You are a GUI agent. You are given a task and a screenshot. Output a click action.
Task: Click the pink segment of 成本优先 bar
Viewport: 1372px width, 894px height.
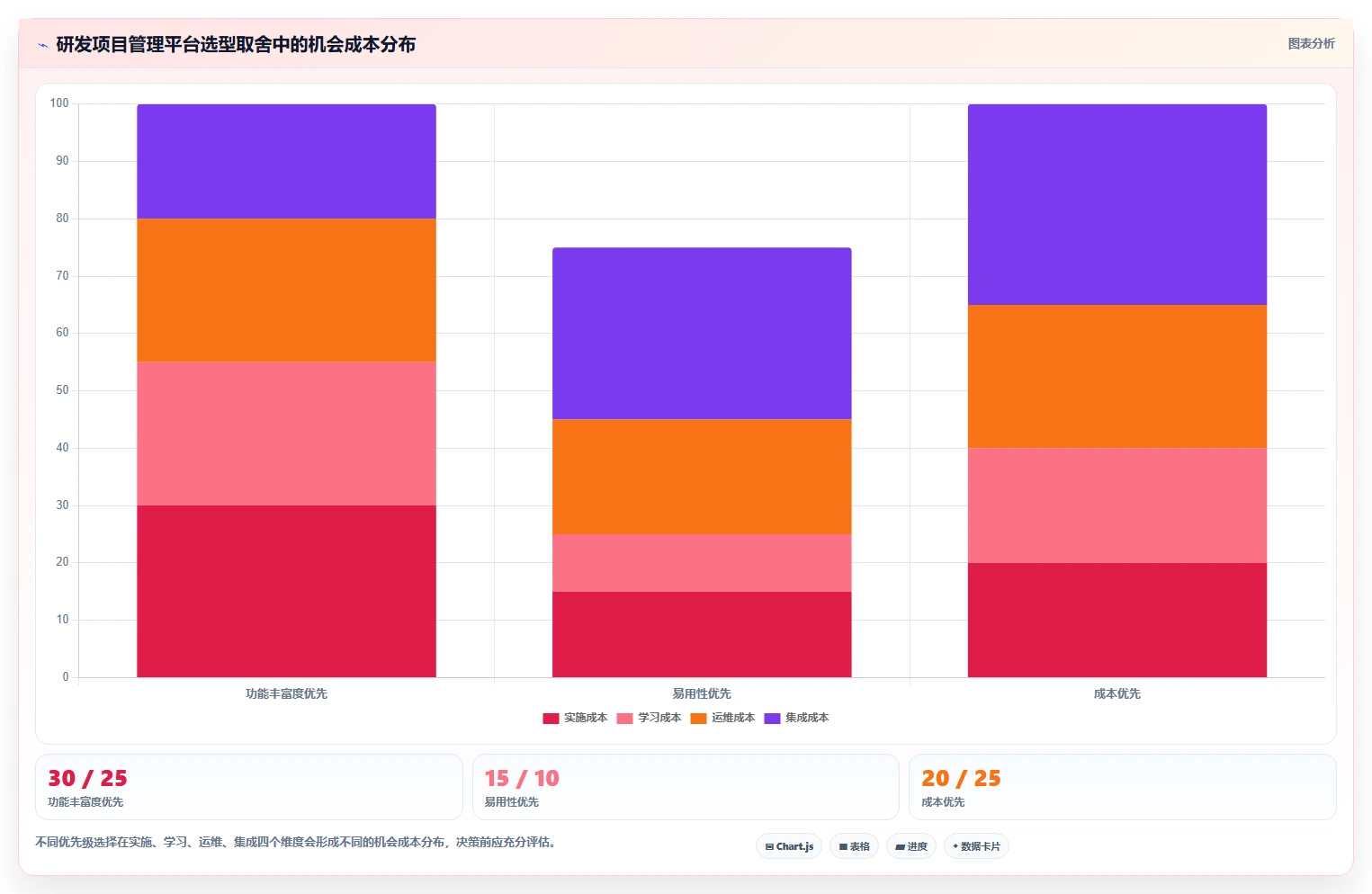(1117, 505)
